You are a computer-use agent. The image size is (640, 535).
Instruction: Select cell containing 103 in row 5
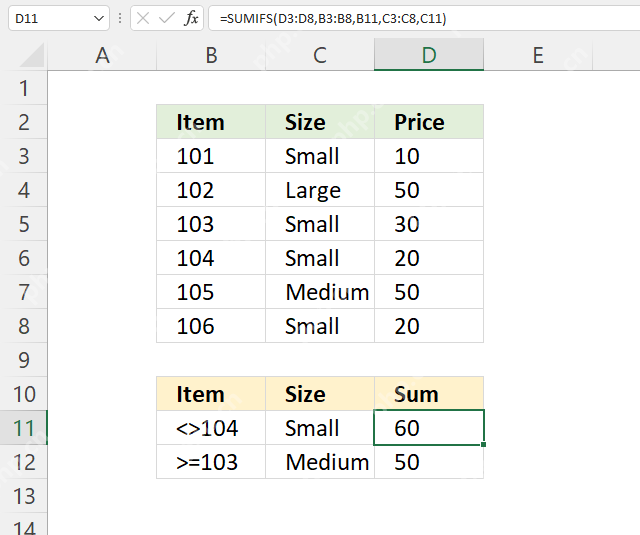tap(211, 224)
